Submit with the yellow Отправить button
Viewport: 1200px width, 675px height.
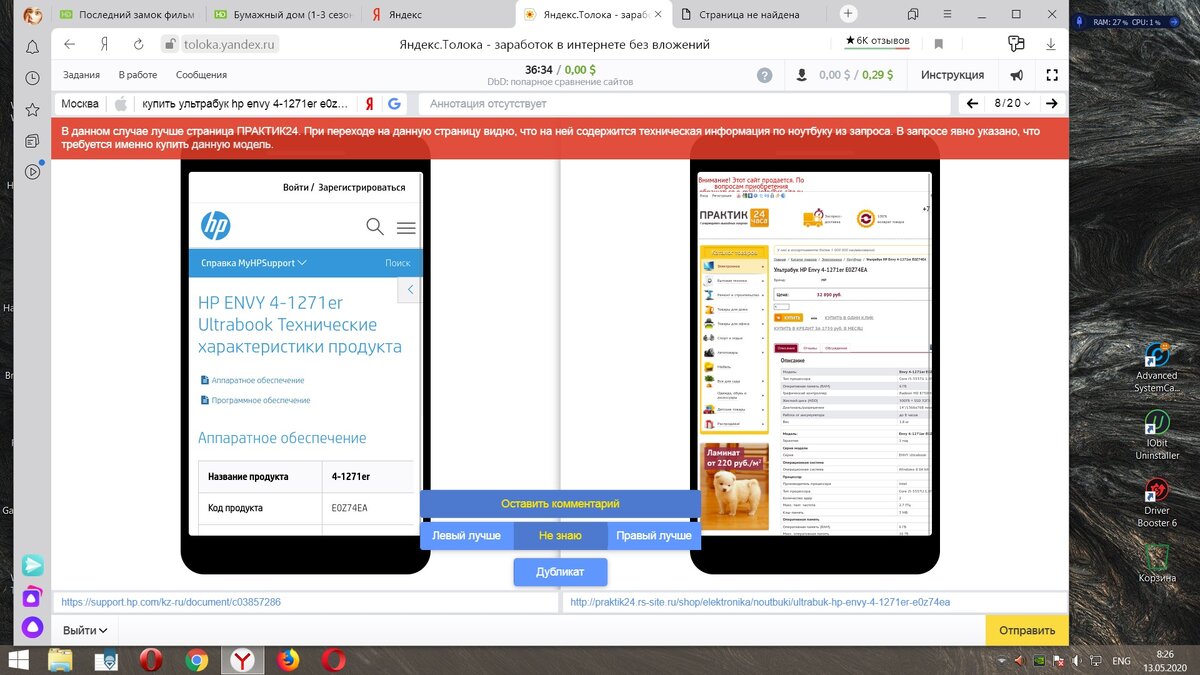point(1027,630)
